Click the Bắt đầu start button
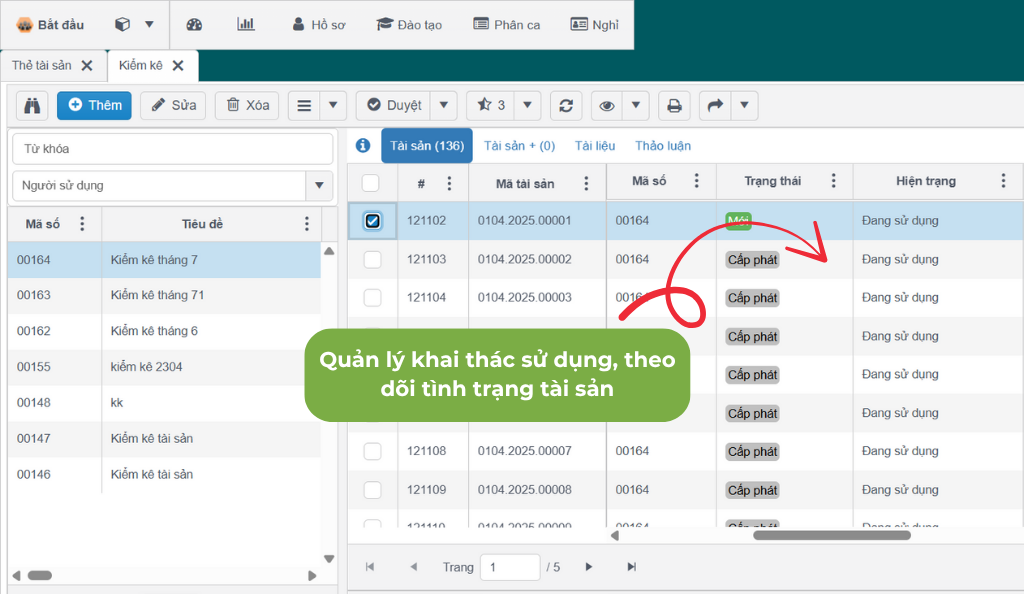The height and width of the screenshot is (594, 1024). click(50, 25)
